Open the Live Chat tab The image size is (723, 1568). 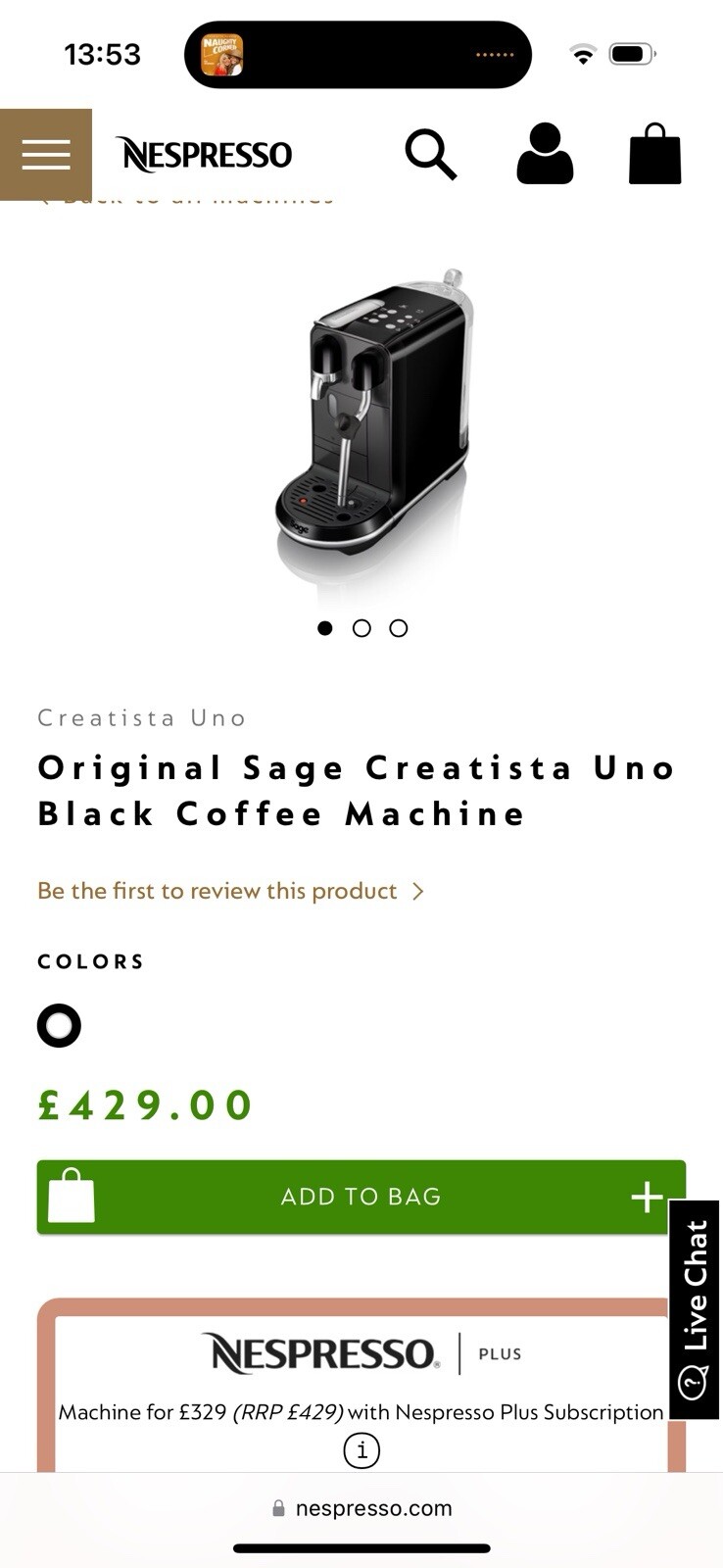pos(695,1308)
